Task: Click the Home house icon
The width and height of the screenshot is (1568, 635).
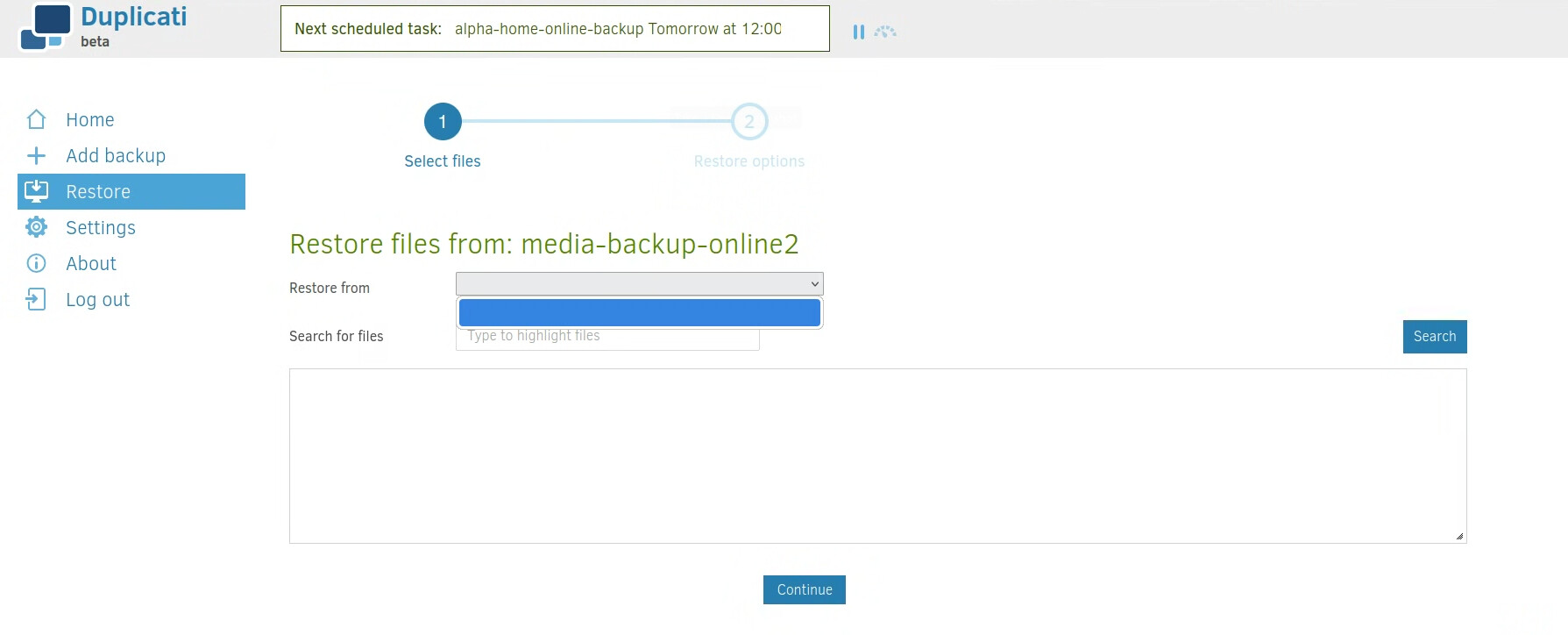Action: tap(36, 119)
